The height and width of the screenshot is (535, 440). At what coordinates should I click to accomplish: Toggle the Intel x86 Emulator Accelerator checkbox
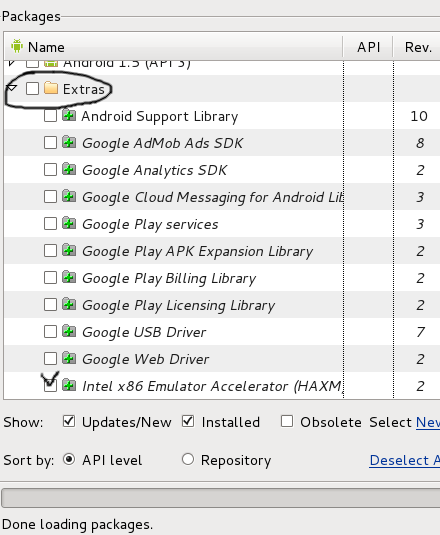click(50, 385)
